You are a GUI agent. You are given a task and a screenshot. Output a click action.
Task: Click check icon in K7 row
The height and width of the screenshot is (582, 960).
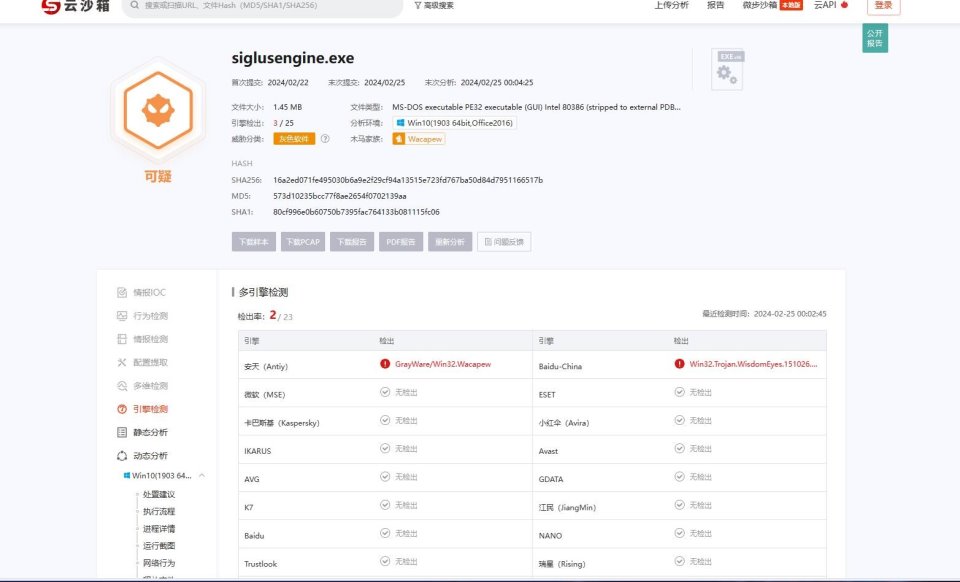(x=385, y=505)
